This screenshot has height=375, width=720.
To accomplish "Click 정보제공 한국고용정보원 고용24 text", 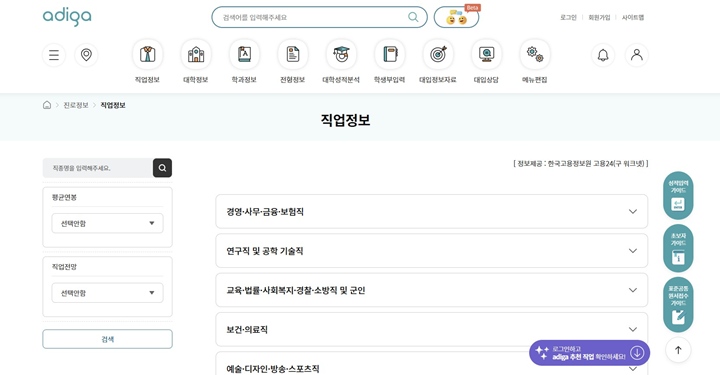I will pyautogui.click(x=581, y=163).
